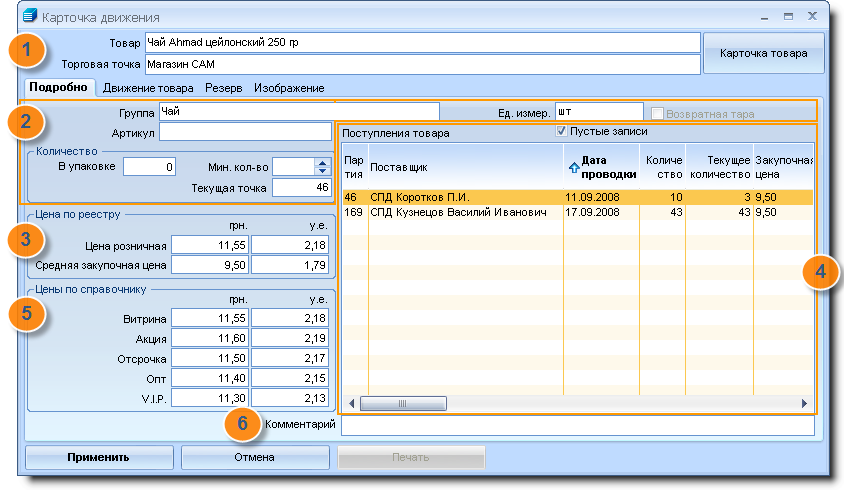The height and width of the screenshot is (490, 844).
Task: Increase Мин. кол-во with up arrow
Action: pos(322,163)
